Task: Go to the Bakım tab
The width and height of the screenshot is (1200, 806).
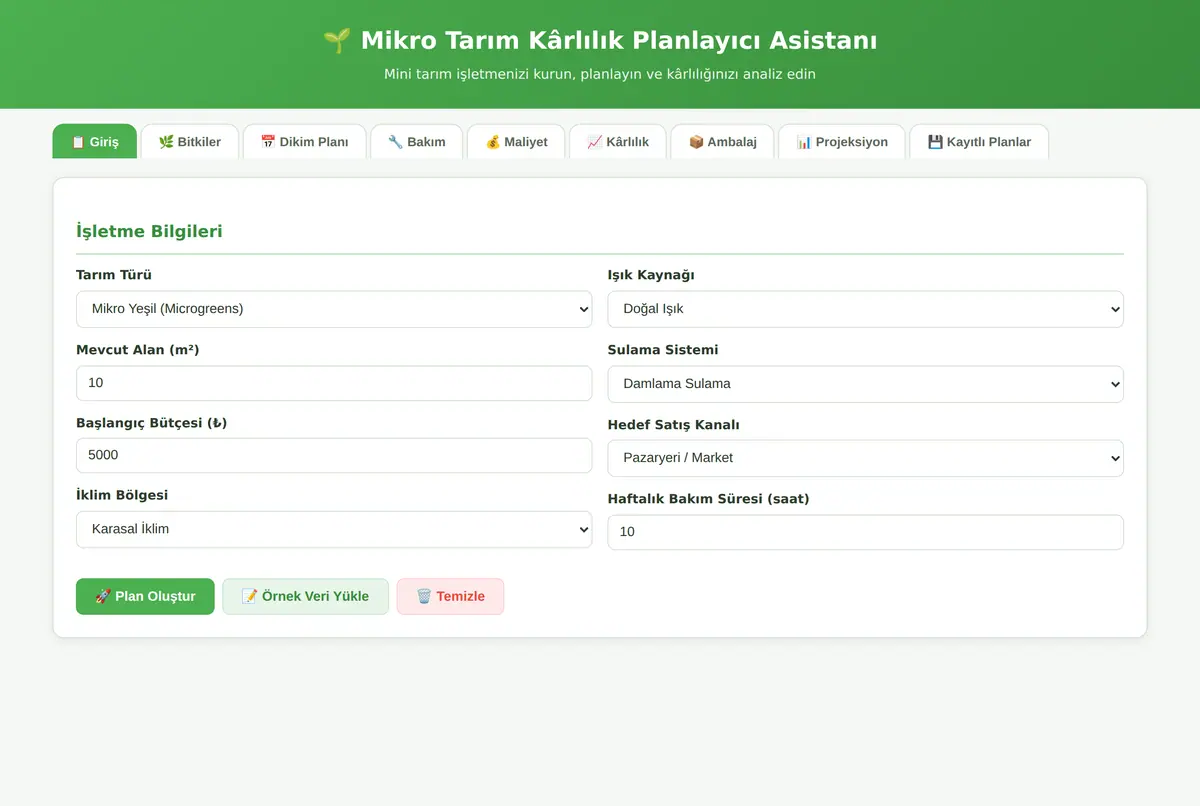Action: [417, 141]
